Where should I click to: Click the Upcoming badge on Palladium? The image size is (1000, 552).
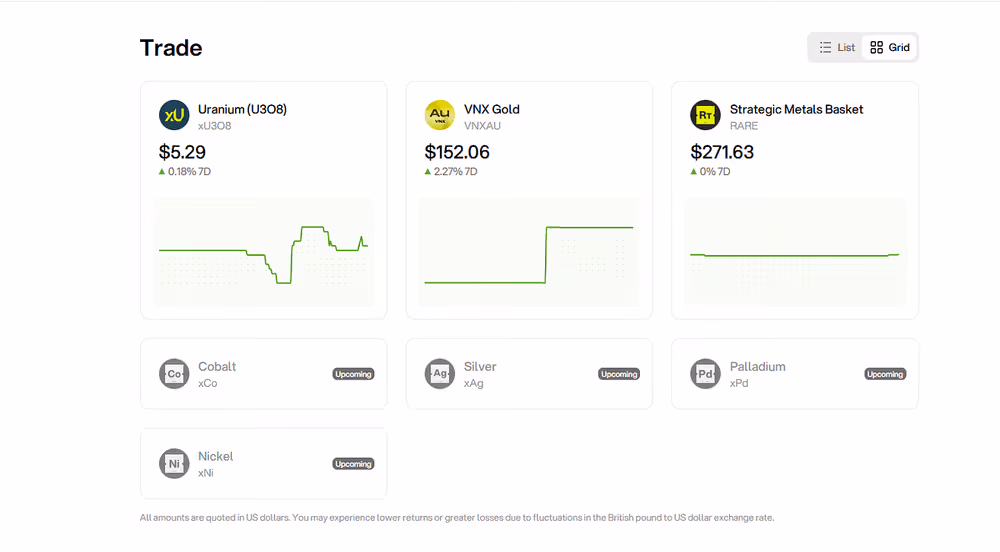(885, 374)
